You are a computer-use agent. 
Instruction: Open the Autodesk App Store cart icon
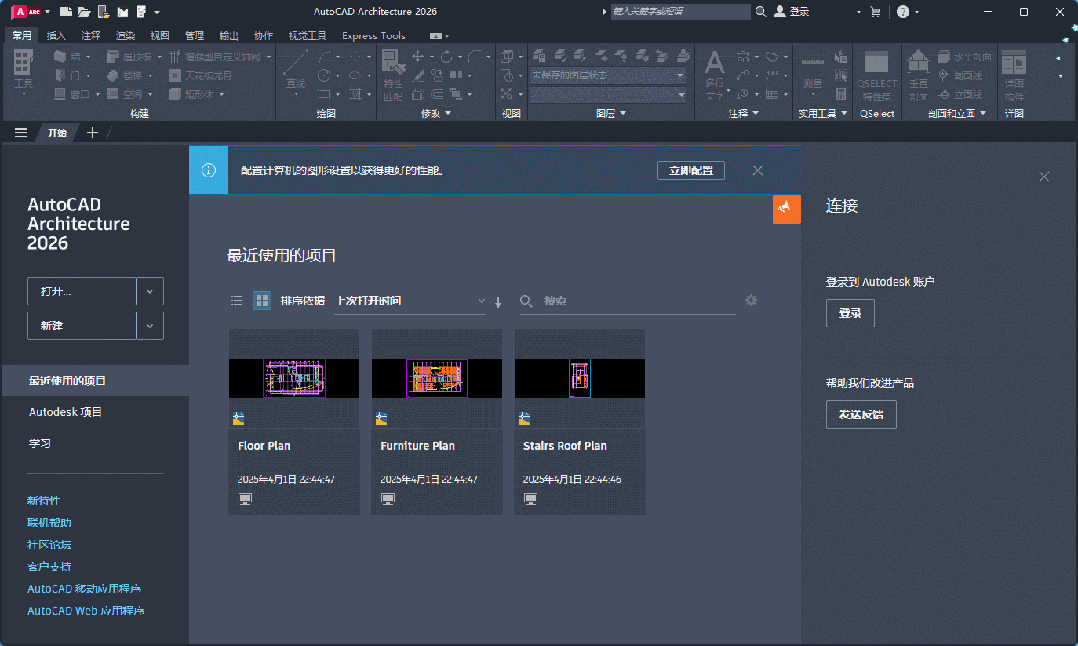click(x=874, y=12)
